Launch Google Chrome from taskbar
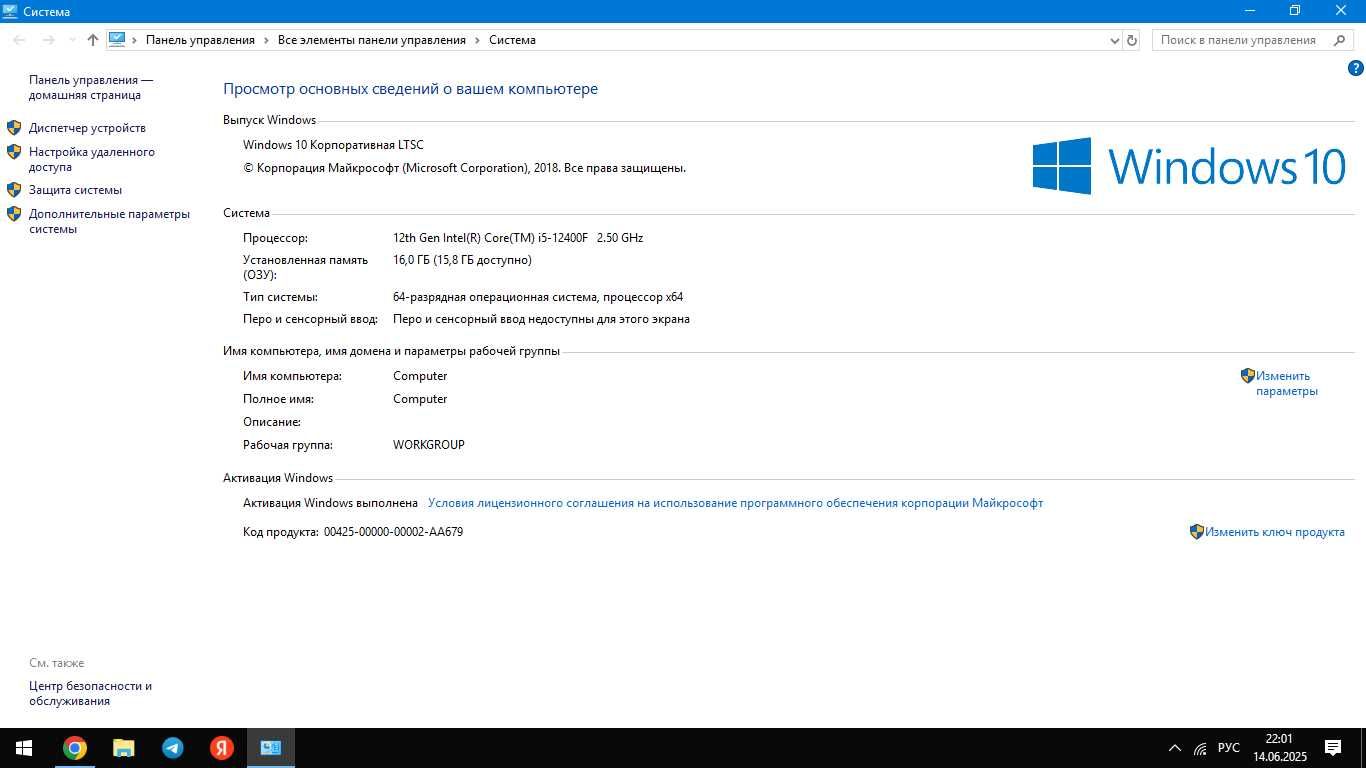This screenshot has height=768, width=1366. [x=75, y=748]
